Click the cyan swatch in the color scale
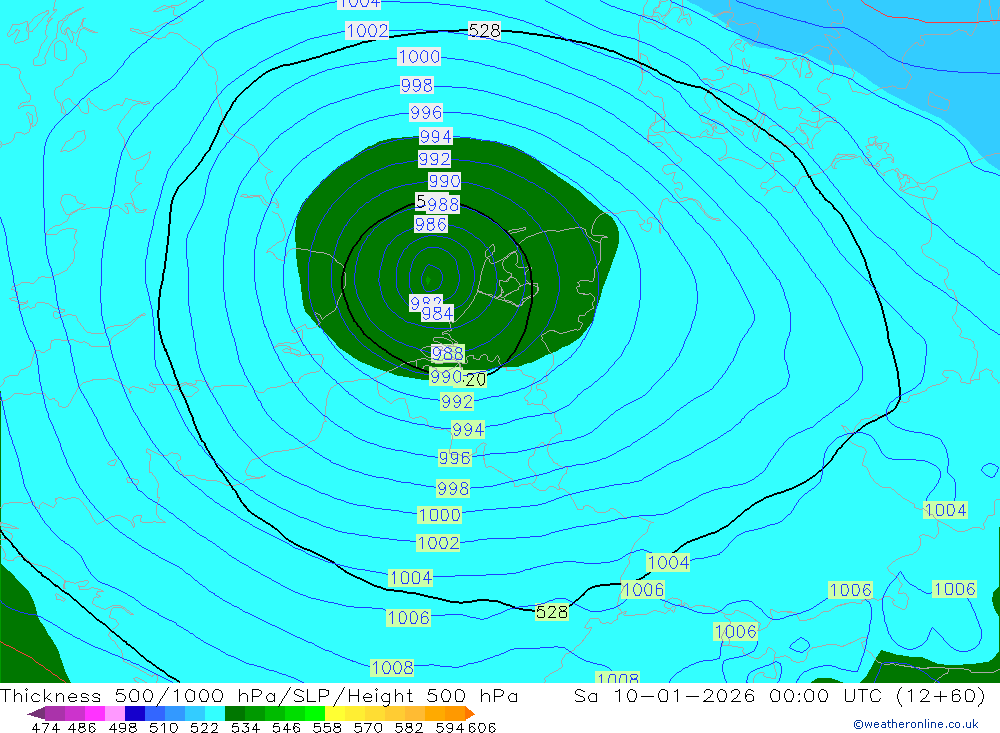The image size is (1000, 733). (x=215, y=713)
